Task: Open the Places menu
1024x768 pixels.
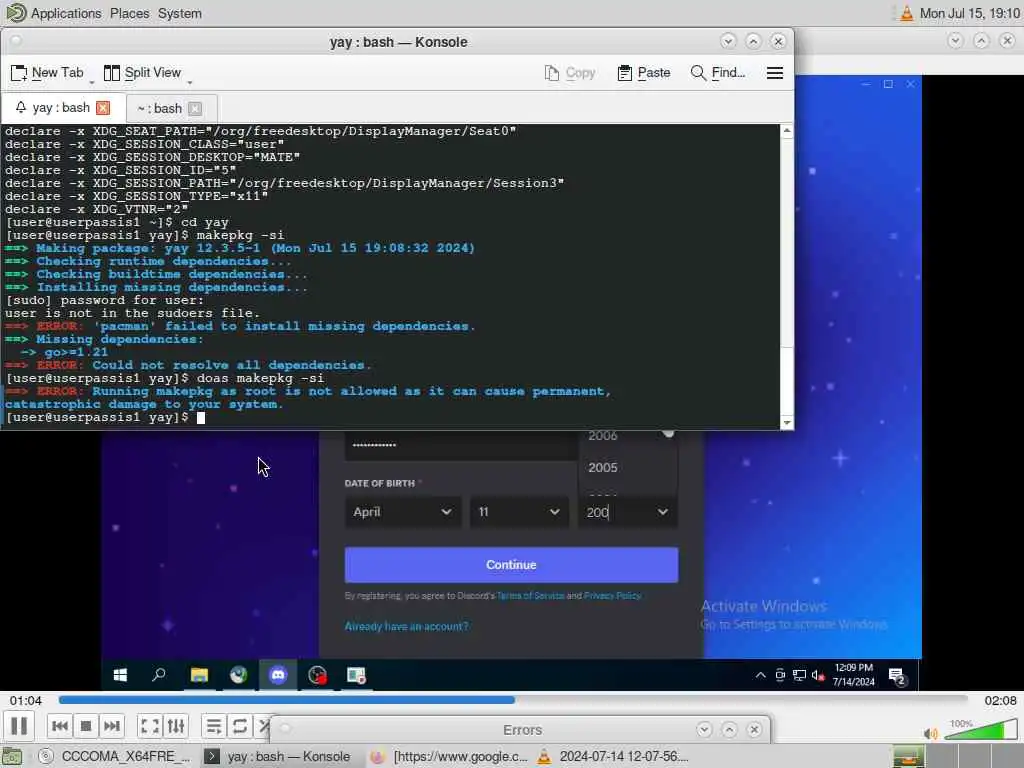Action: [129, 13]
